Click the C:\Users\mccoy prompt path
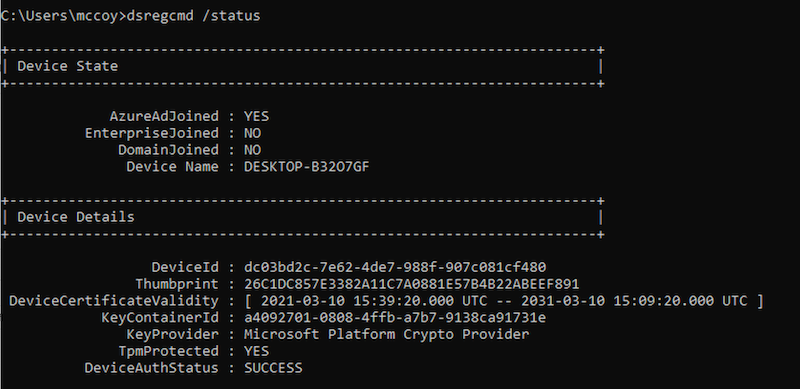Screen dimensions: 800x389 60,16
